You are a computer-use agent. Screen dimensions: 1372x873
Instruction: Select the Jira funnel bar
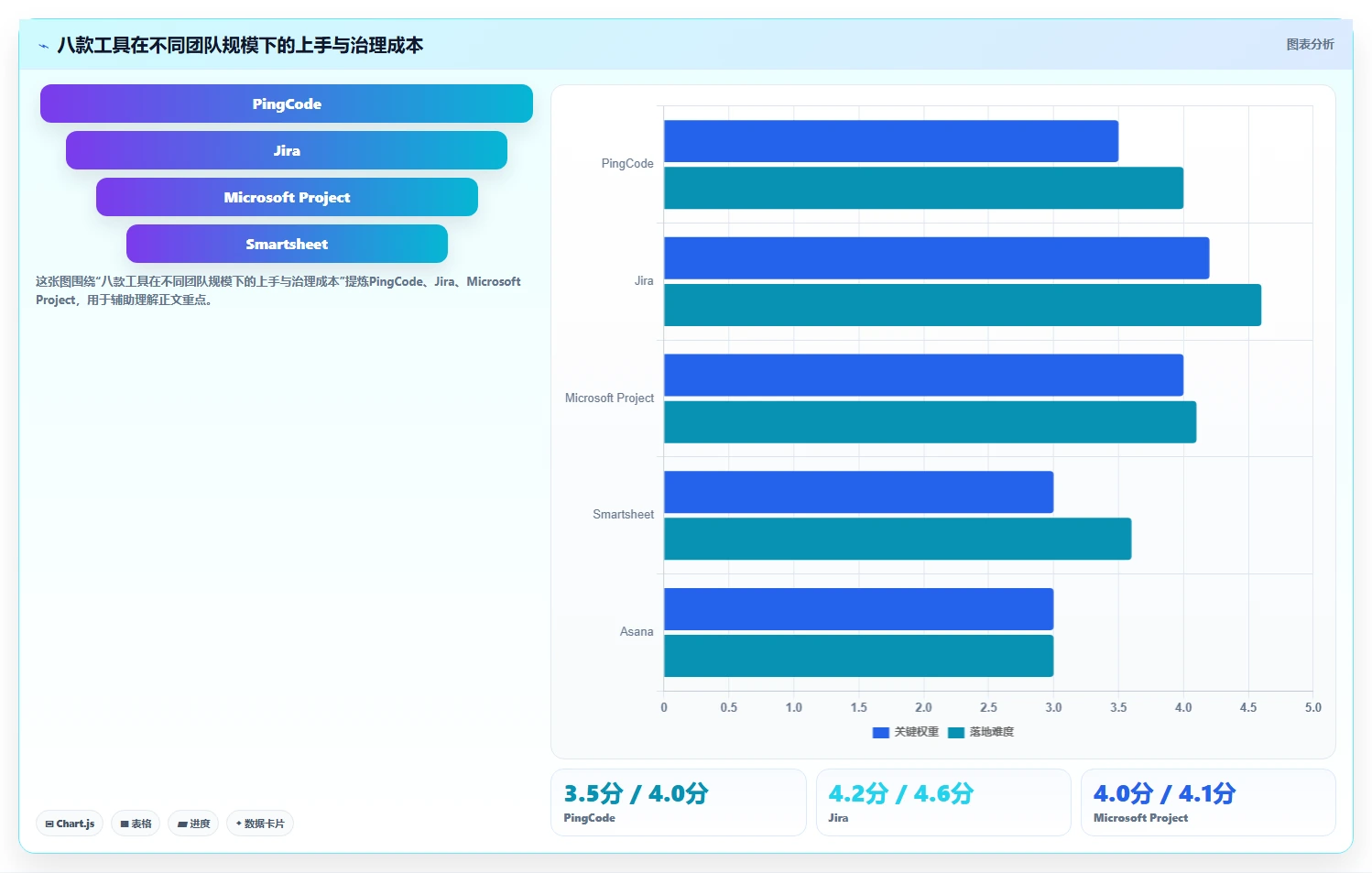(x=287, y=150)
